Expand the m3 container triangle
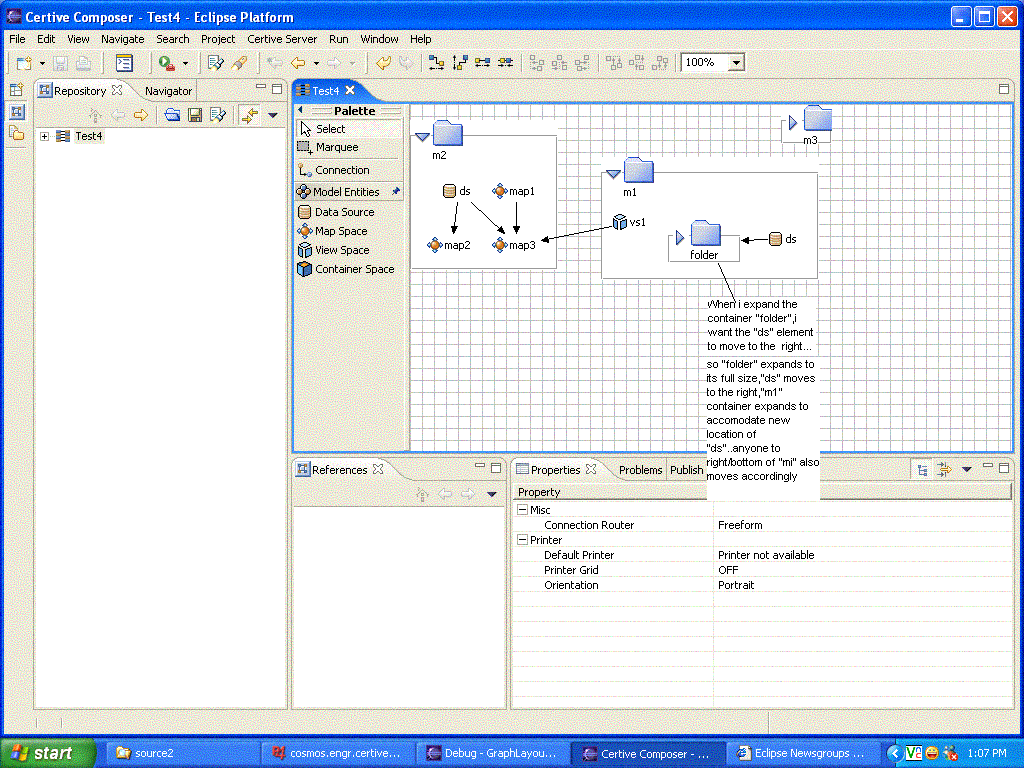Image resolution: width=1024 pixels, height=768 pixels. (x=793, y=122)
